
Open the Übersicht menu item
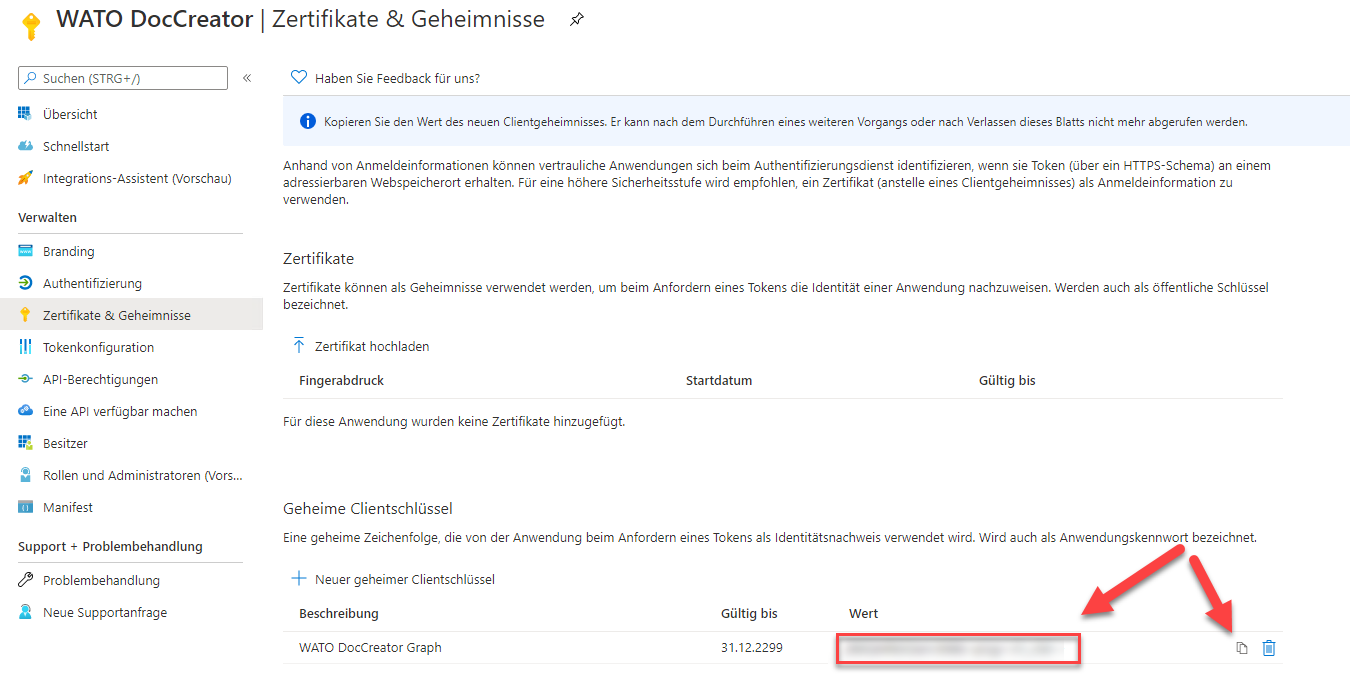pyautogui.click(x=70, y=114)
